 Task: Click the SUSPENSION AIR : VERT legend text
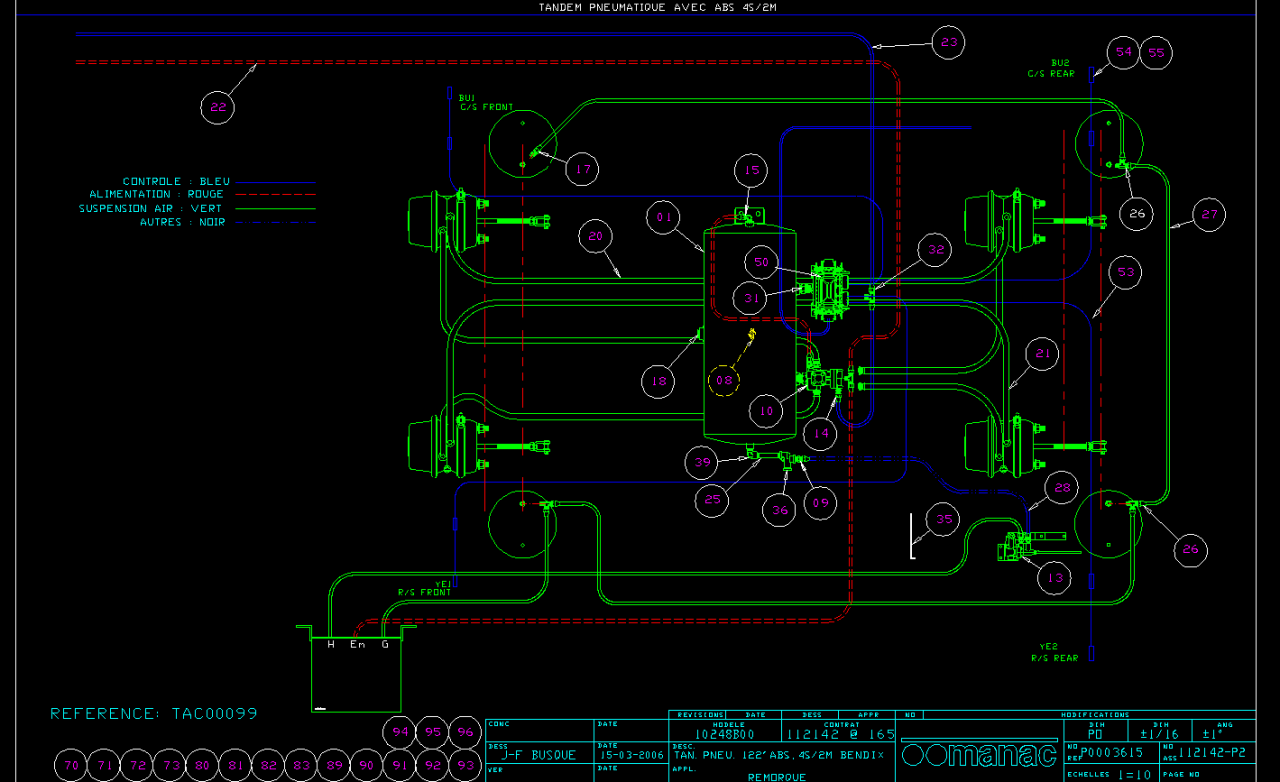point(152,208)
